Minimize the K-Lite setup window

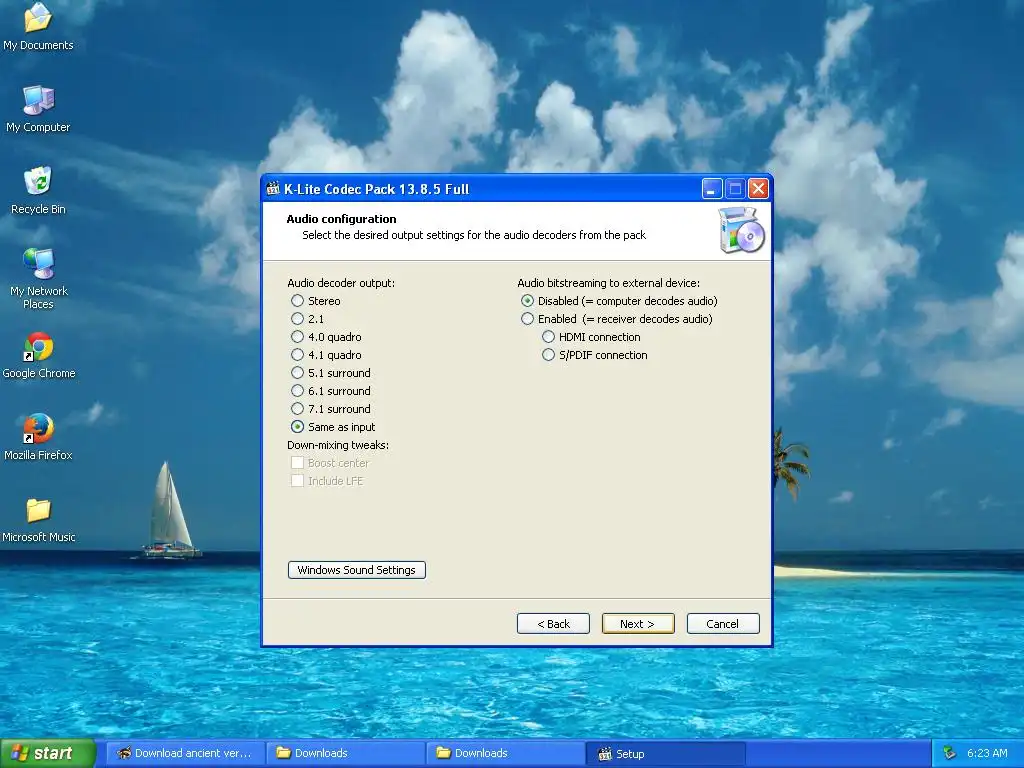coord(711,189)
